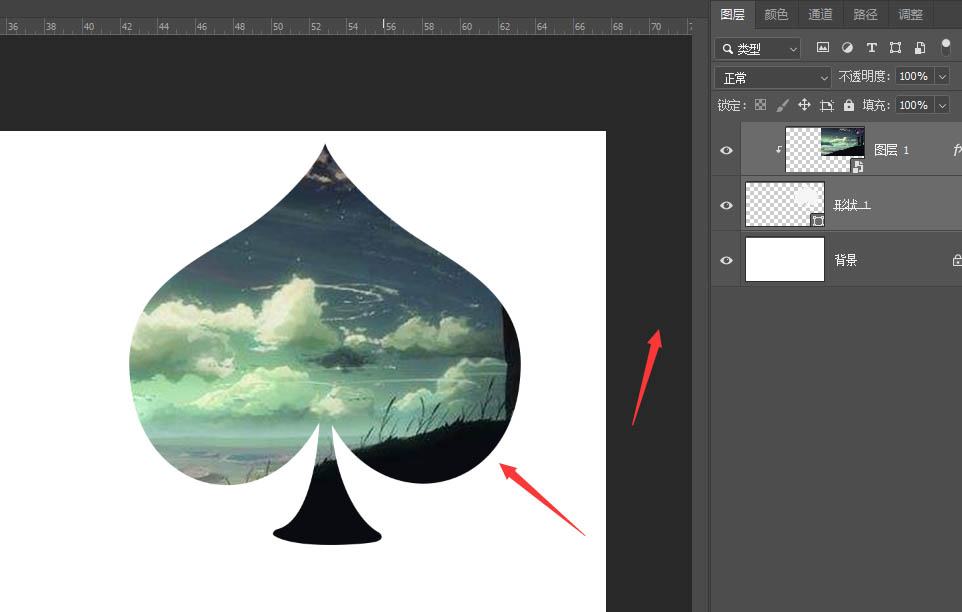Enable lock position for current layer
This screenshot has height=612, width=962.
[804, 105]
